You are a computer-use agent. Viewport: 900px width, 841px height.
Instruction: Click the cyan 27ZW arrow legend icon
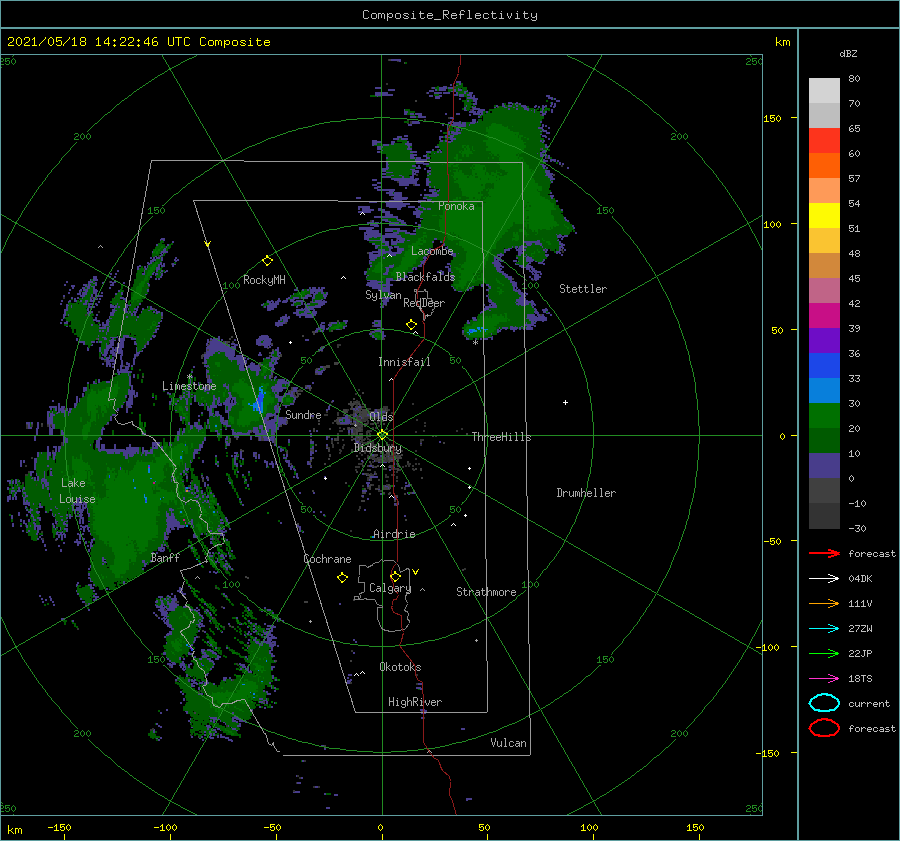click(824, 629)
